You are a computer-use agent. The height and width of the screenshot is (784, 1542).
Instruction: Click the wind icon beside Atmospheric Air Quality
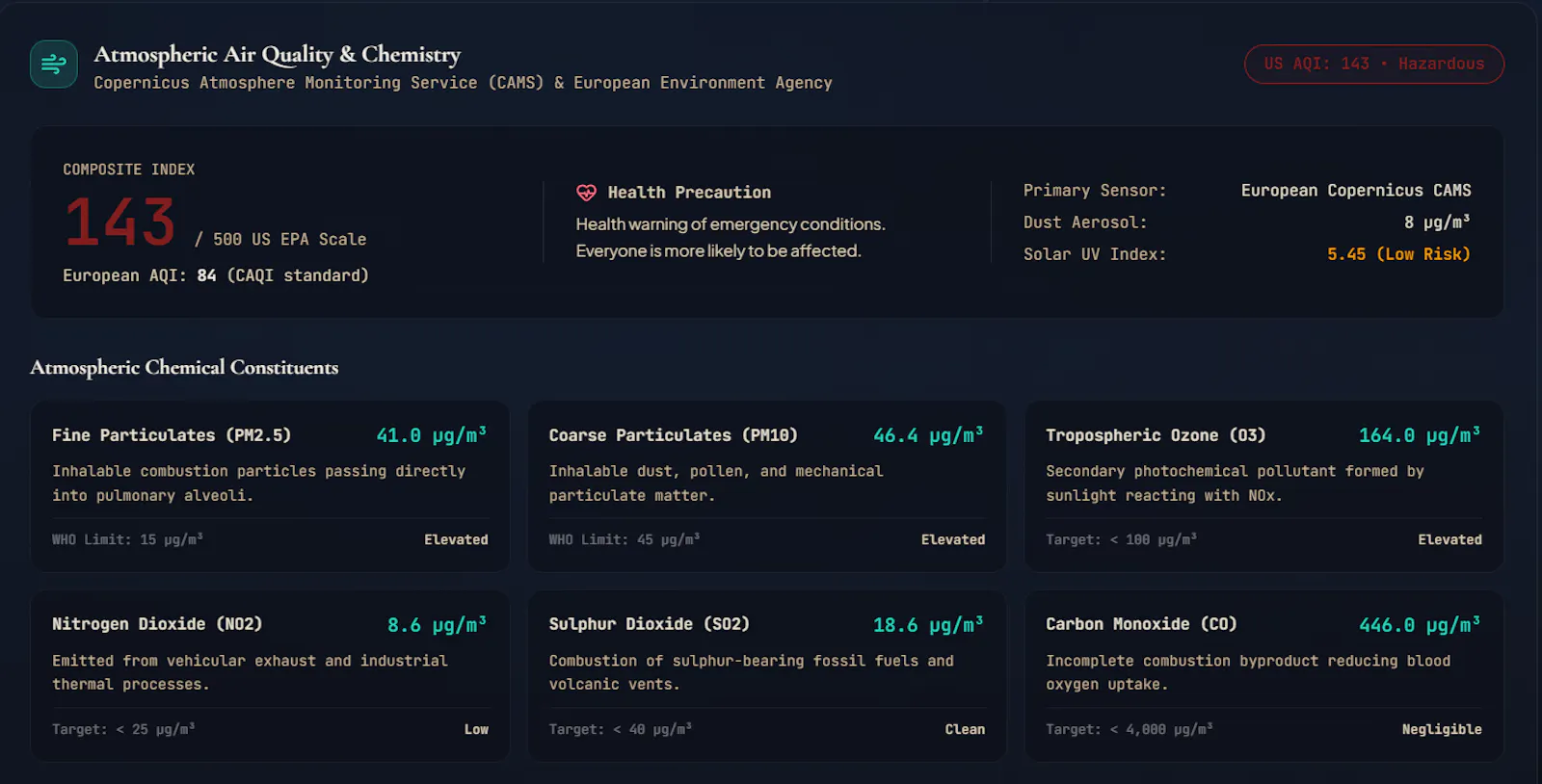[x=54, y=65]
